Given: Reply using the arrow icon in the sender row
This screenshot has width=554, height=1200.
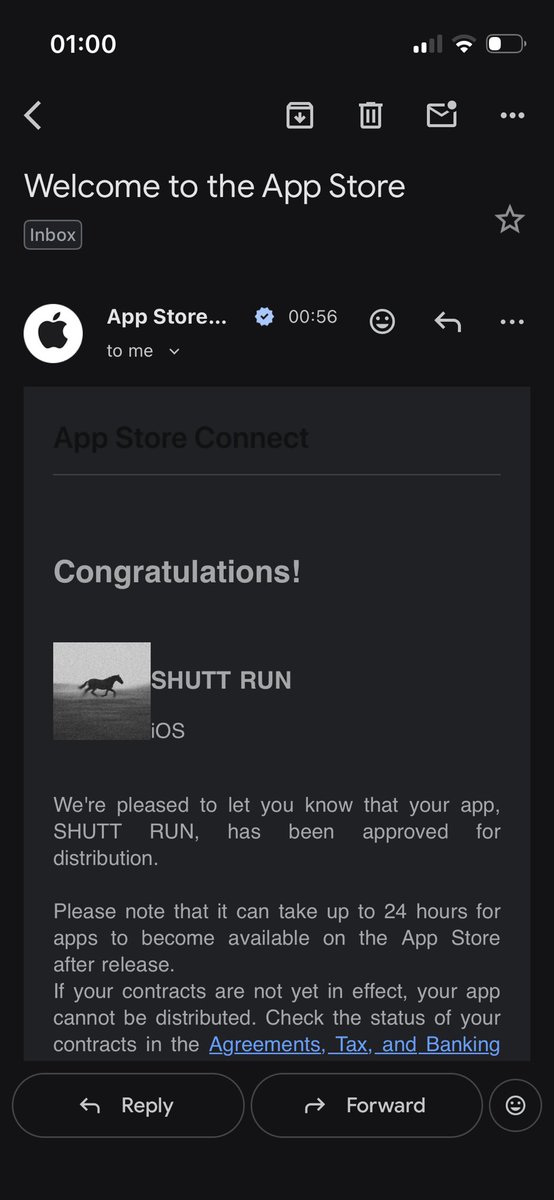Looking at the screenshot, I should pos(448,321).
